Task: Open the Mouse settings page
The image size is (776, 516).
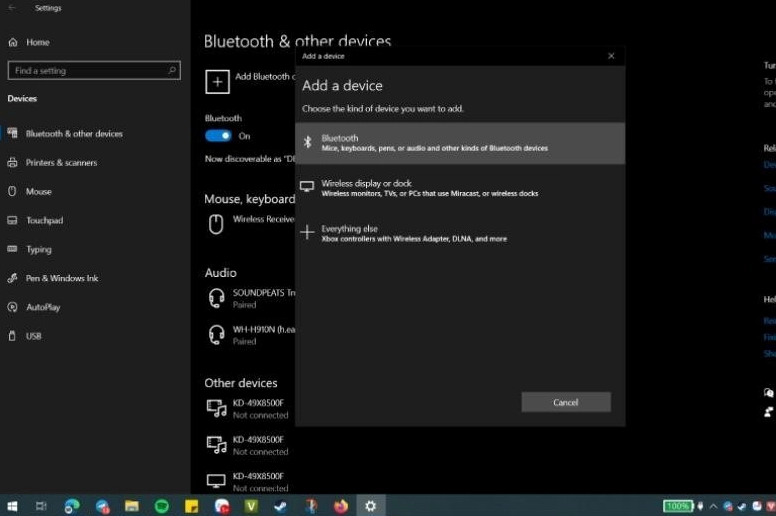Action: pos(38,191)
